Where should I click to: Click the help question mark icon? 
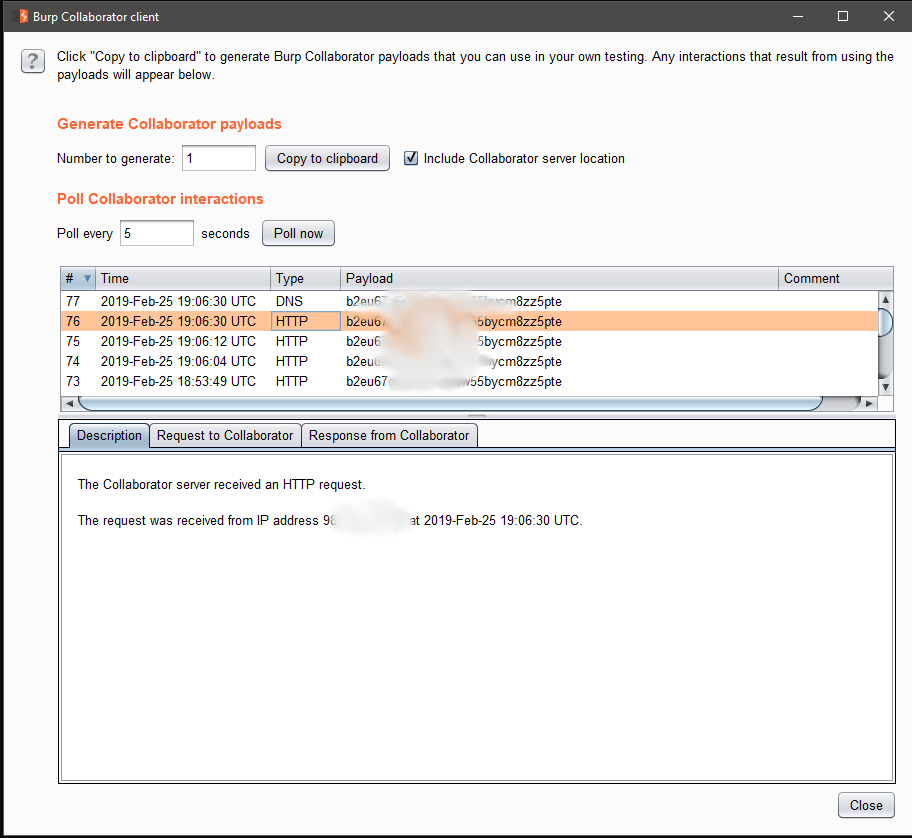click(x=33, y=61)
